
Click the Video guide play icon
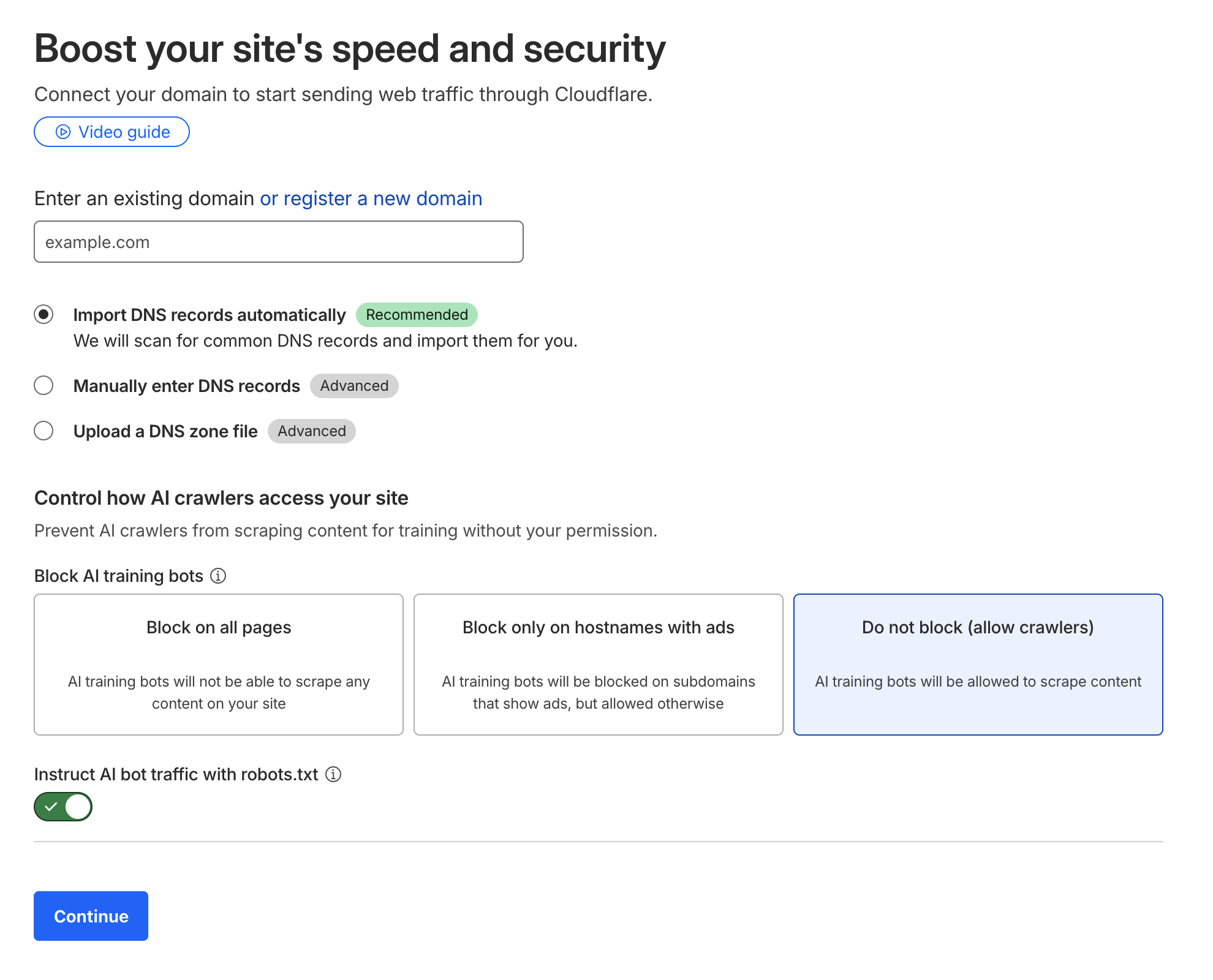[x=64, y=132]
